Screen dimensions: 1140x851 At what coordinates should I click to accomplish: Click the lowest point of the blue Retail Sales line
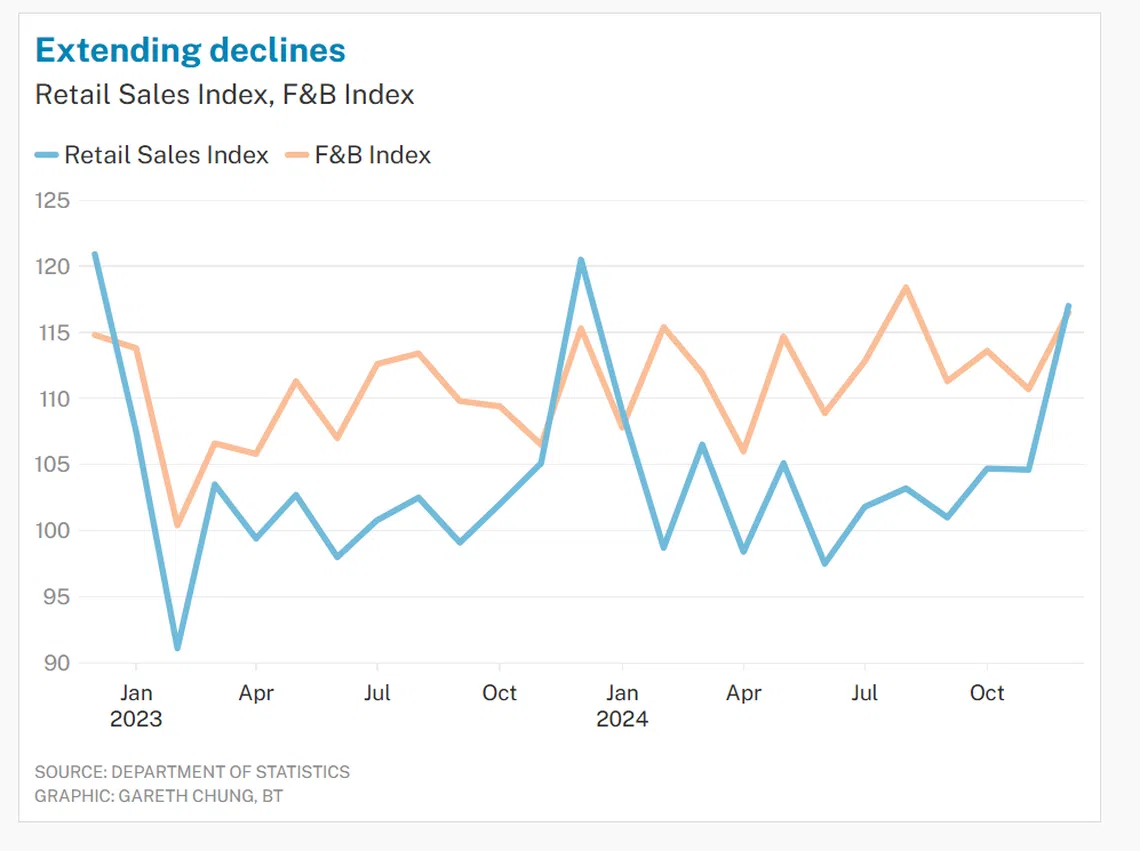pos(177,648)
